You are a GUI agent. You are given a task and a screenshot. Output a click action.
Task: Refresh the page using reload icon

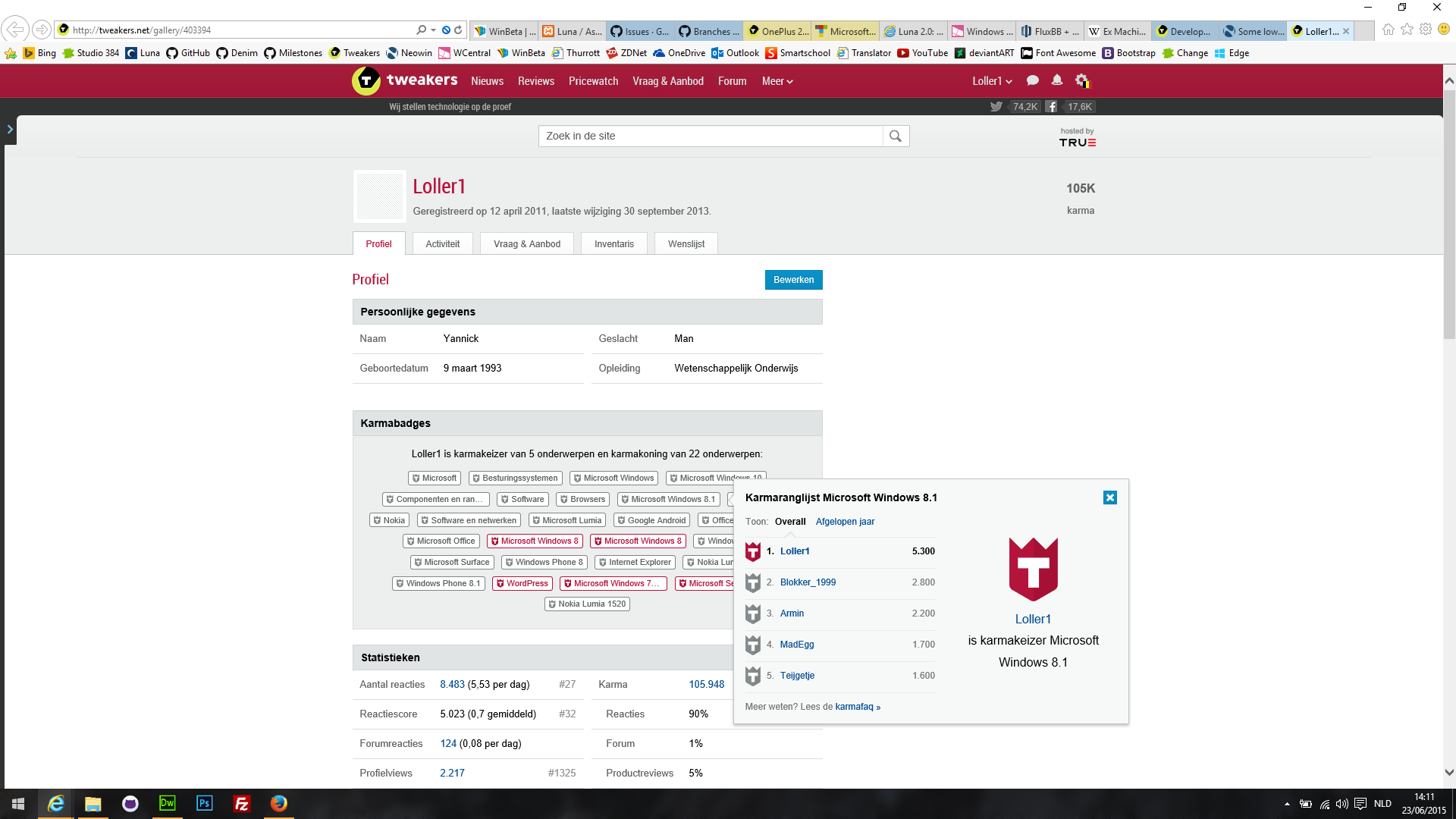point(458,30)
